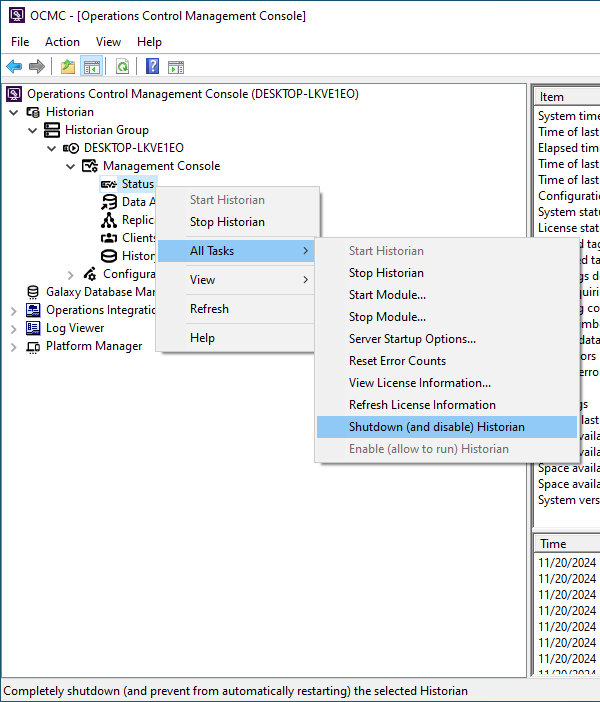Toggle the Show/Hide Action Pane icon

[x=176, y=67]
